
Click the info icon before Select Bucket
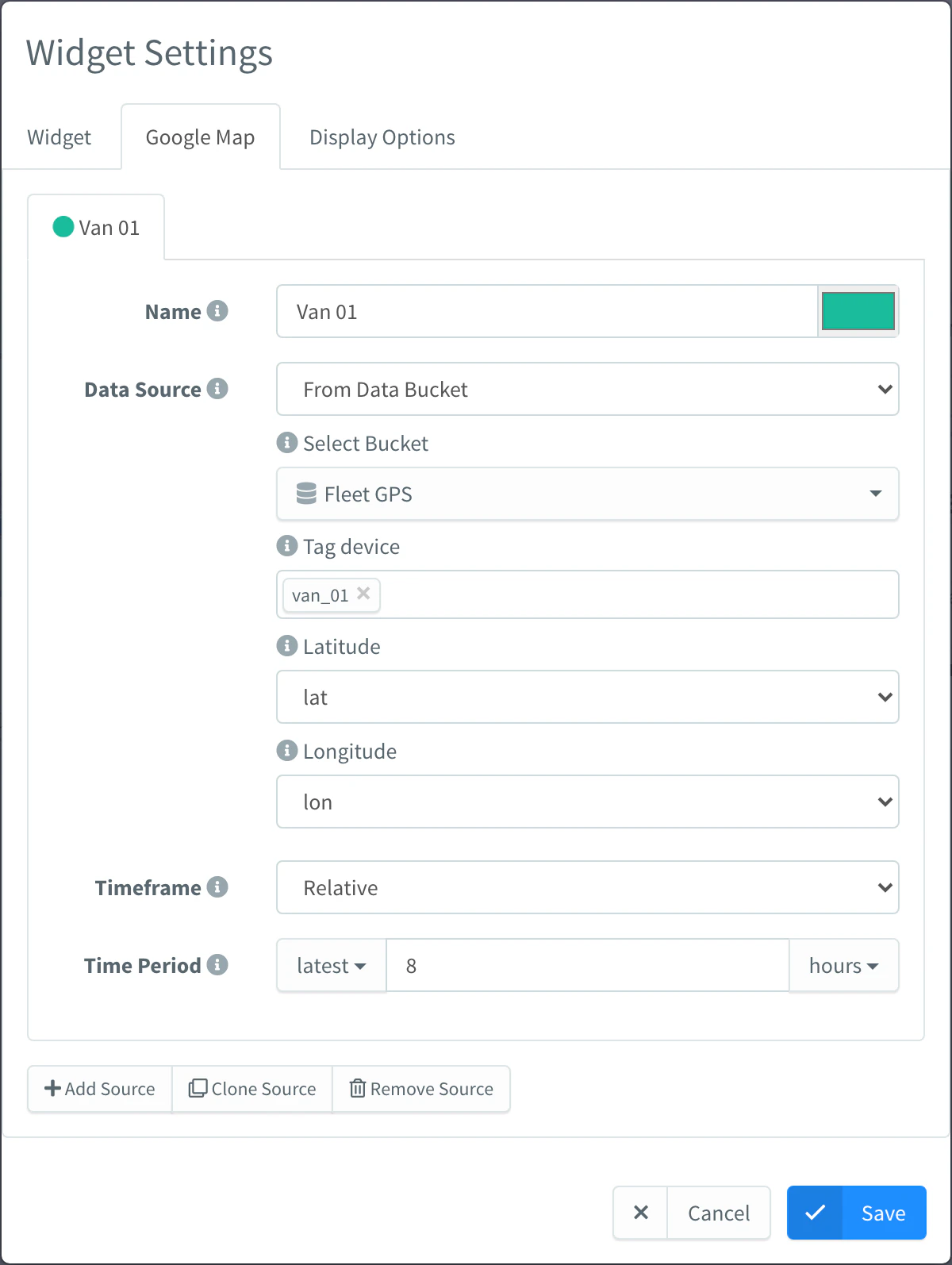(287, 443)
